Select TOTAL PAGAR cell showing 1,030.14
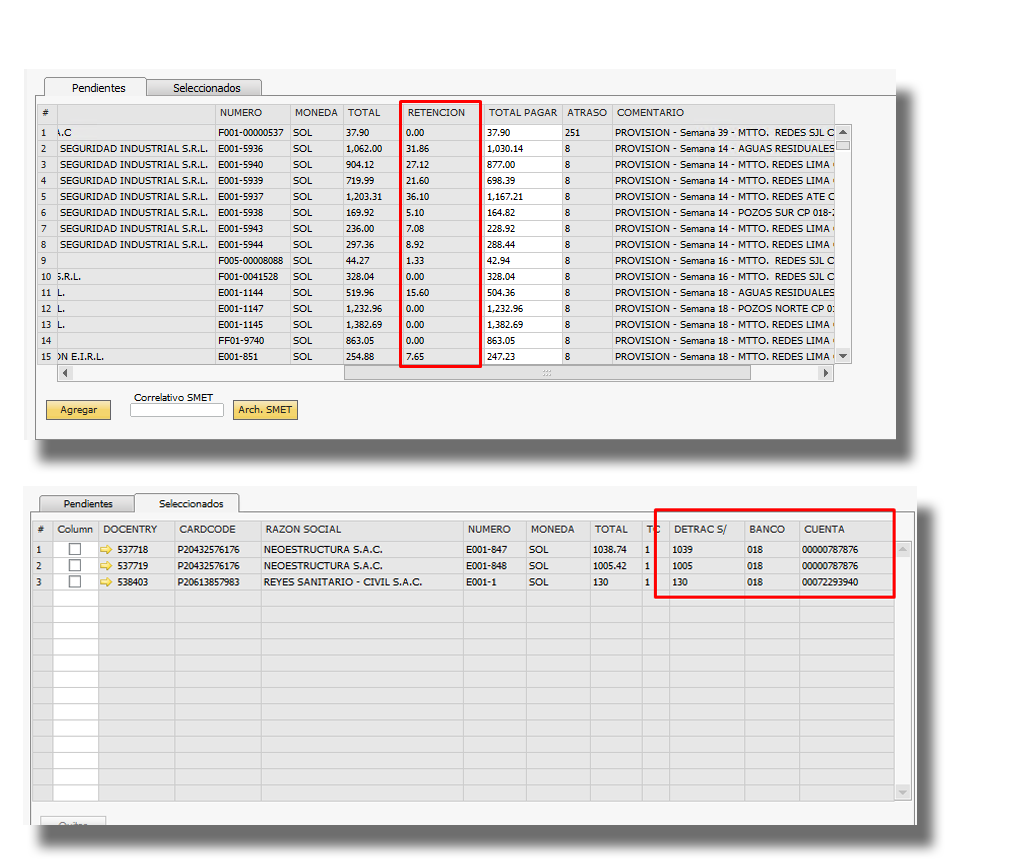 [521, 149]
